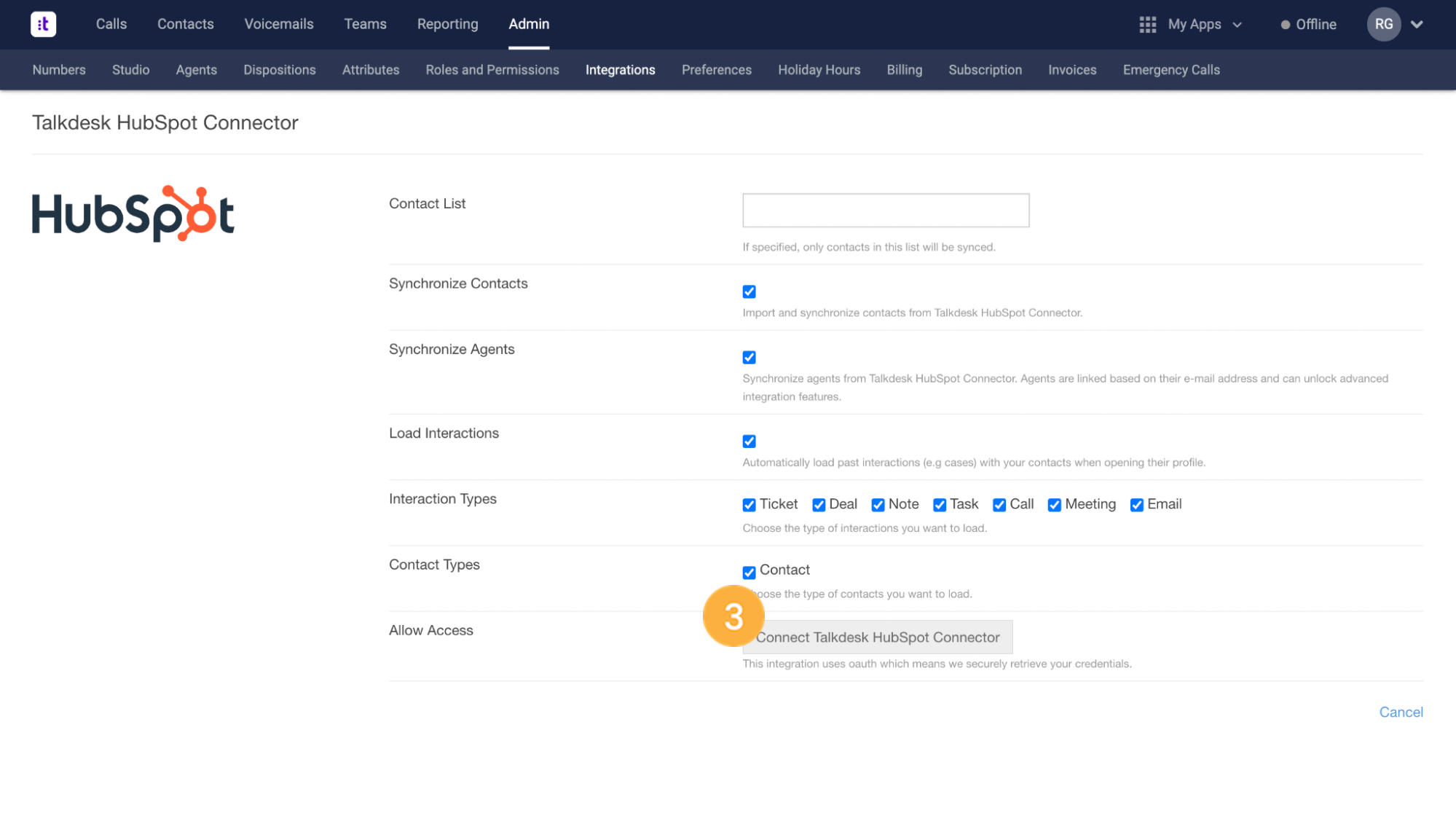Select Integrations in the submenu
Image resolution: width=1456 pixels, height=829 pixels.
pos(621,70)
